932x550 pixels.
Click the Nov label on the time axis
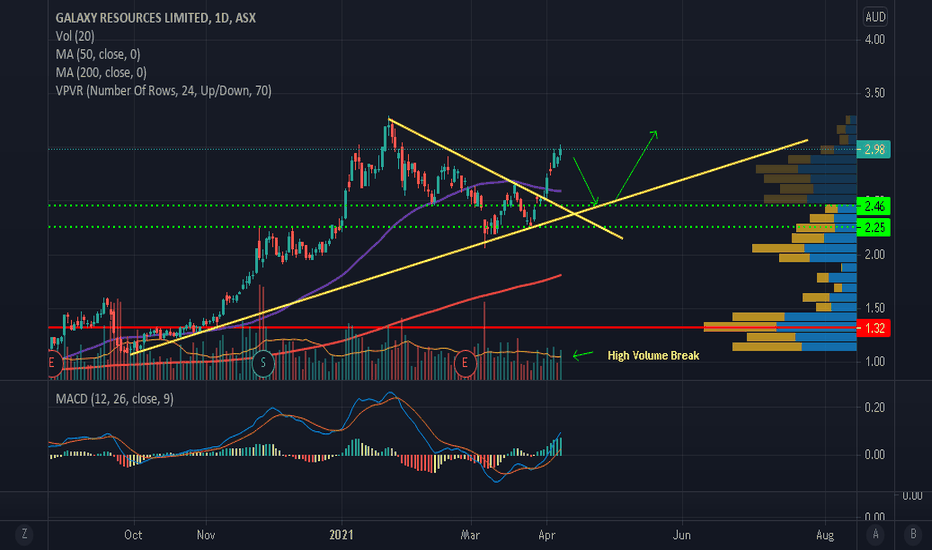(206, 535)
